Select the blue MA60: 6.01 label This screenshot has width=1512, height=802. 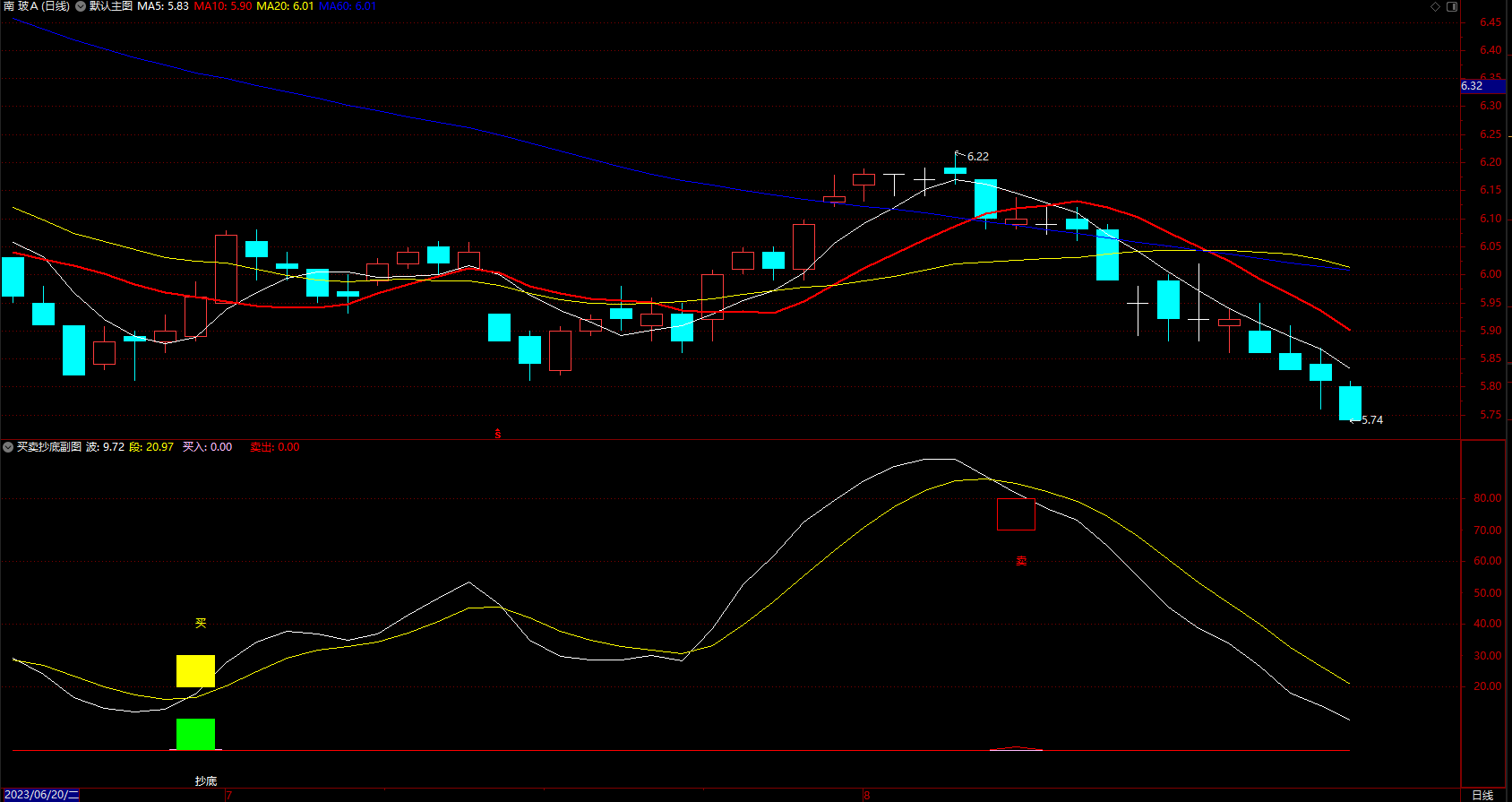coord(348,6)
